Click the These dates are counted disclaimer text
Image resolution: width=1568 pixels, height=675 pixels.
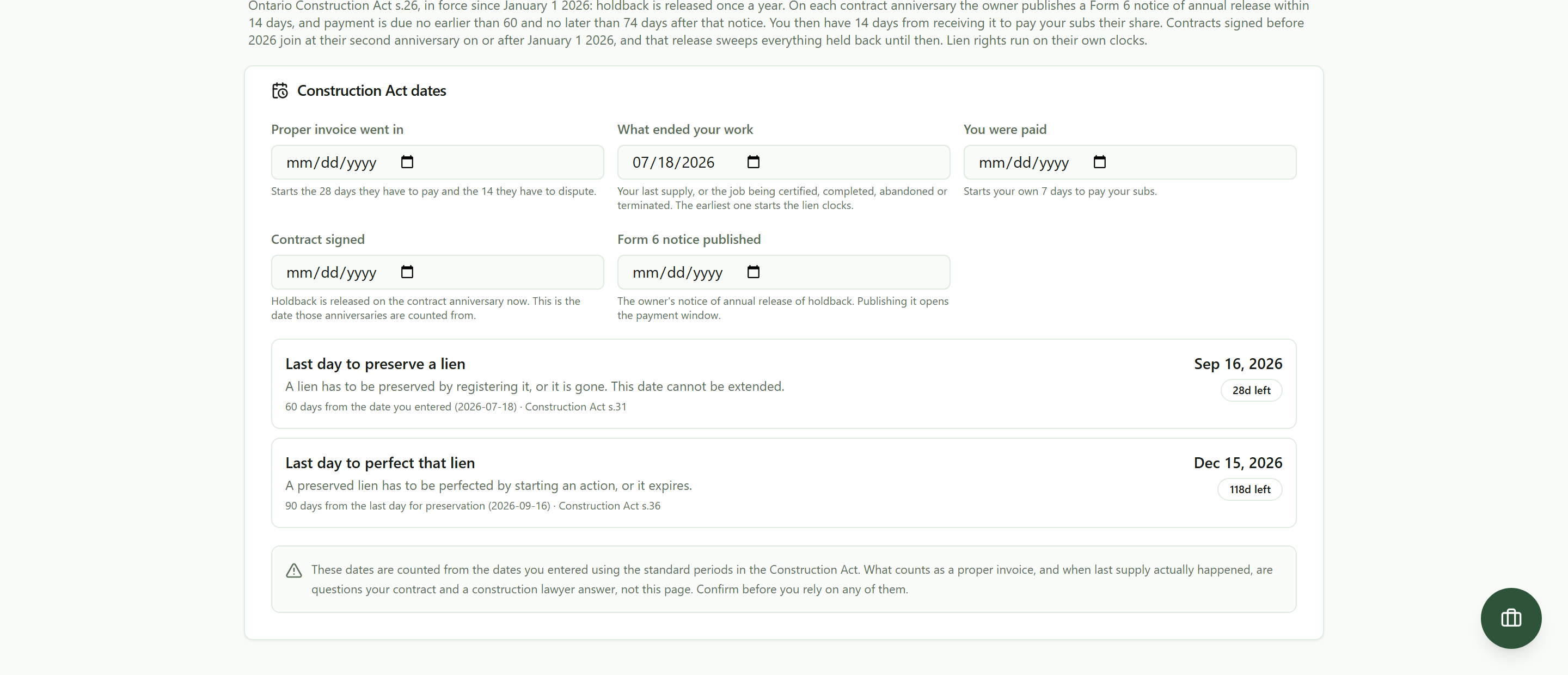point(792,579)
